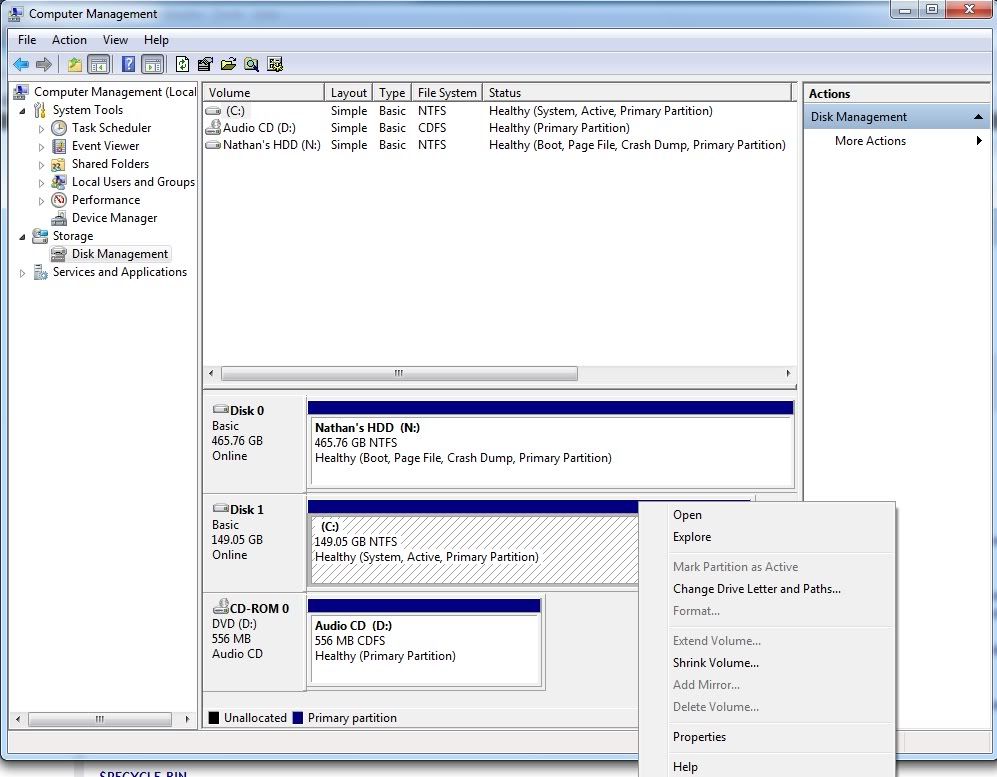
Task: Click the System Tools icon
Action: (40, 110)
